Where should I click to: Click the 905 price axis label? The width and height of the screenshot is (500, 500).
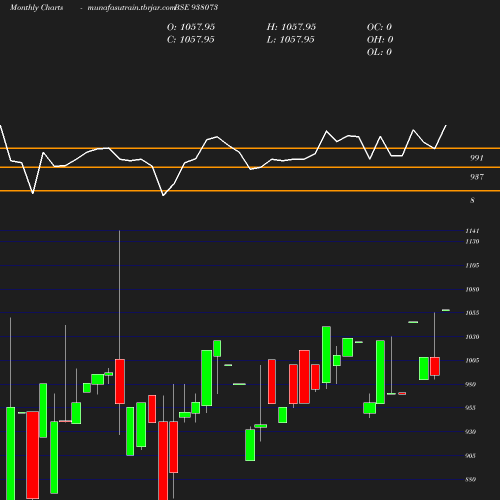[470, 456]
